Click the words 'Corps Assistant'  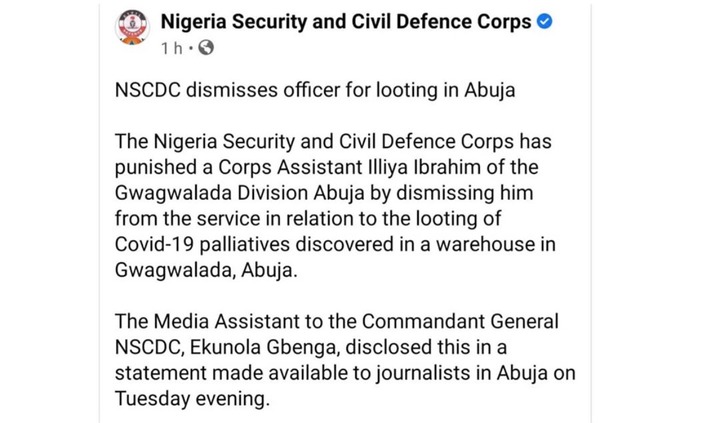(291, 168)
